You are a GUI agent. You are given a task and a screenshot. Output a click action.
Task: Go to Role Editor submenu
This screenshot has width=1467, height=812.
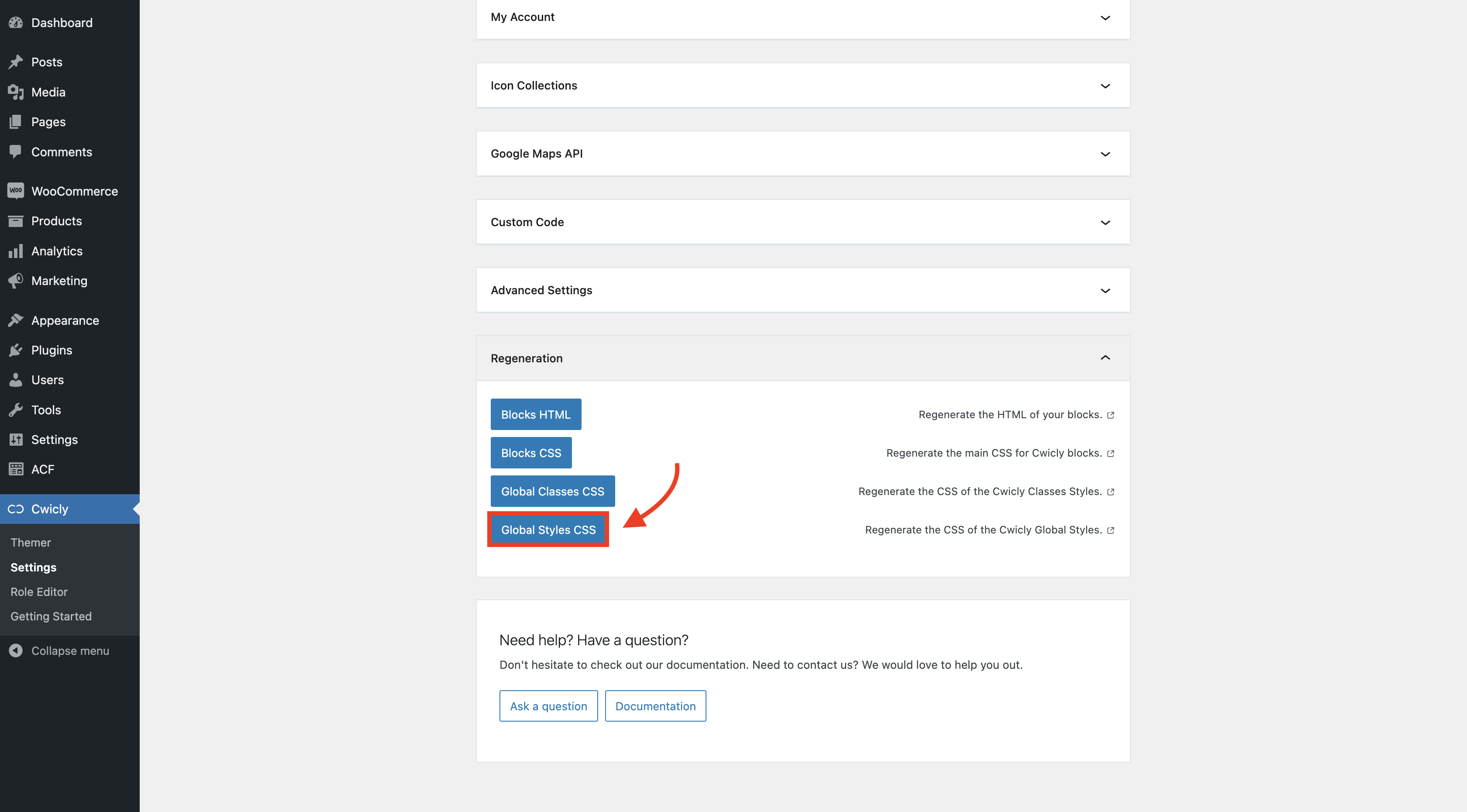coord(39,592)
